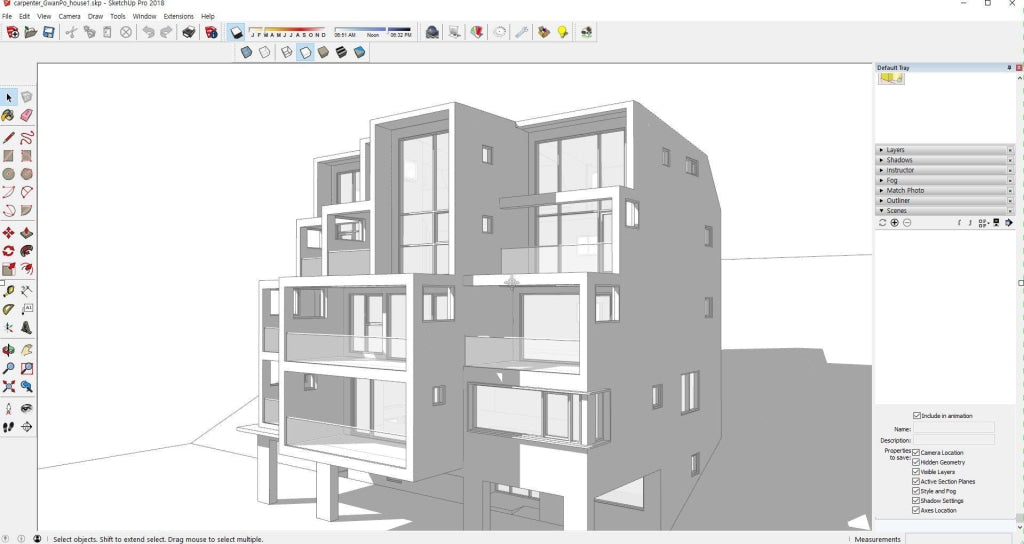Click the scene Name input field

[x=953, y=428]
